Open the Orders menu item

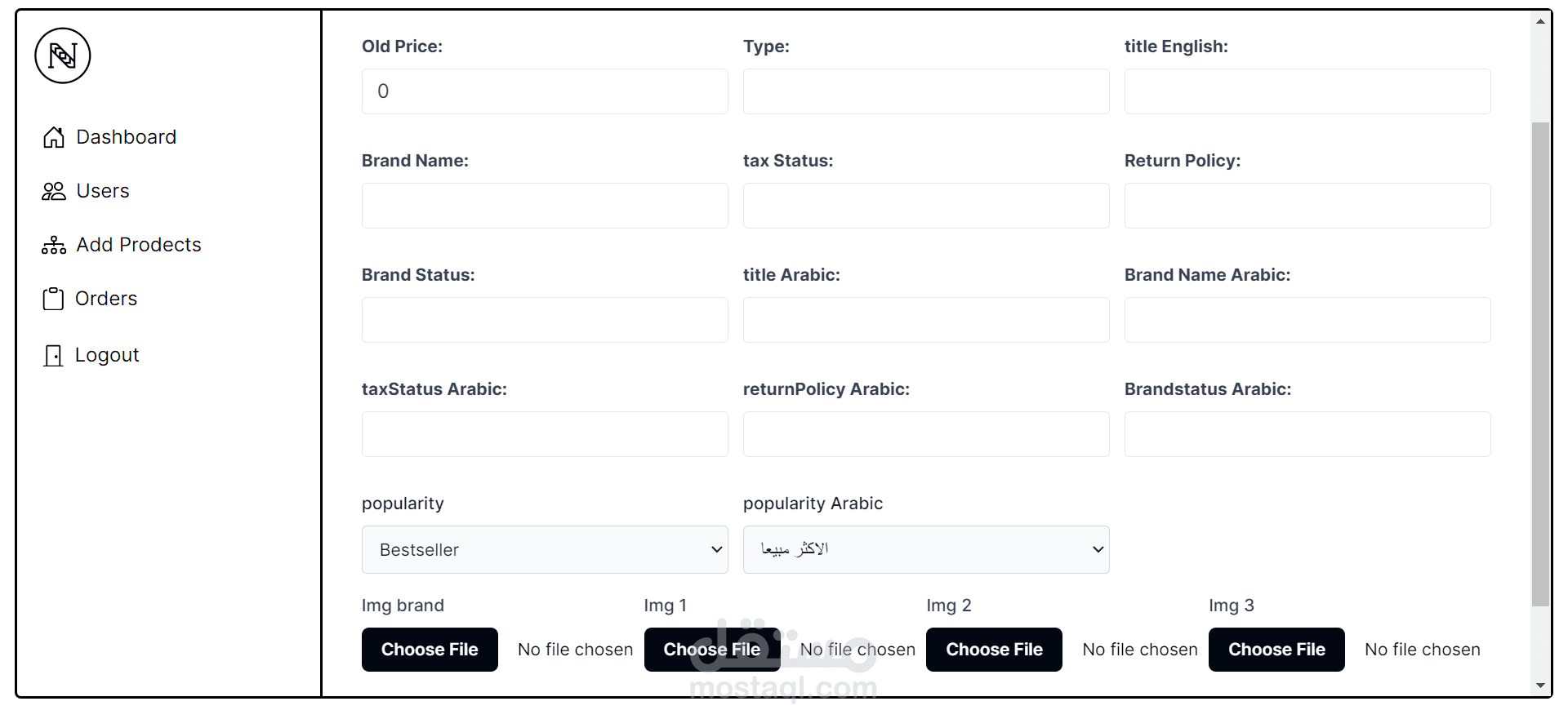[106, 299]
